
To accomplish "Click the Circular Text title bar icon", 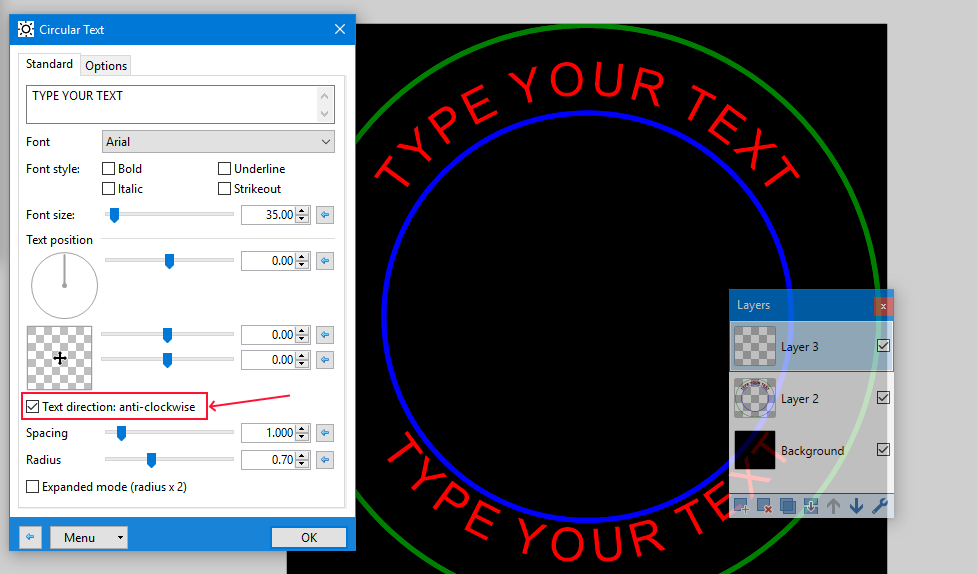I will pyautogui.click(x=26, y=29).
